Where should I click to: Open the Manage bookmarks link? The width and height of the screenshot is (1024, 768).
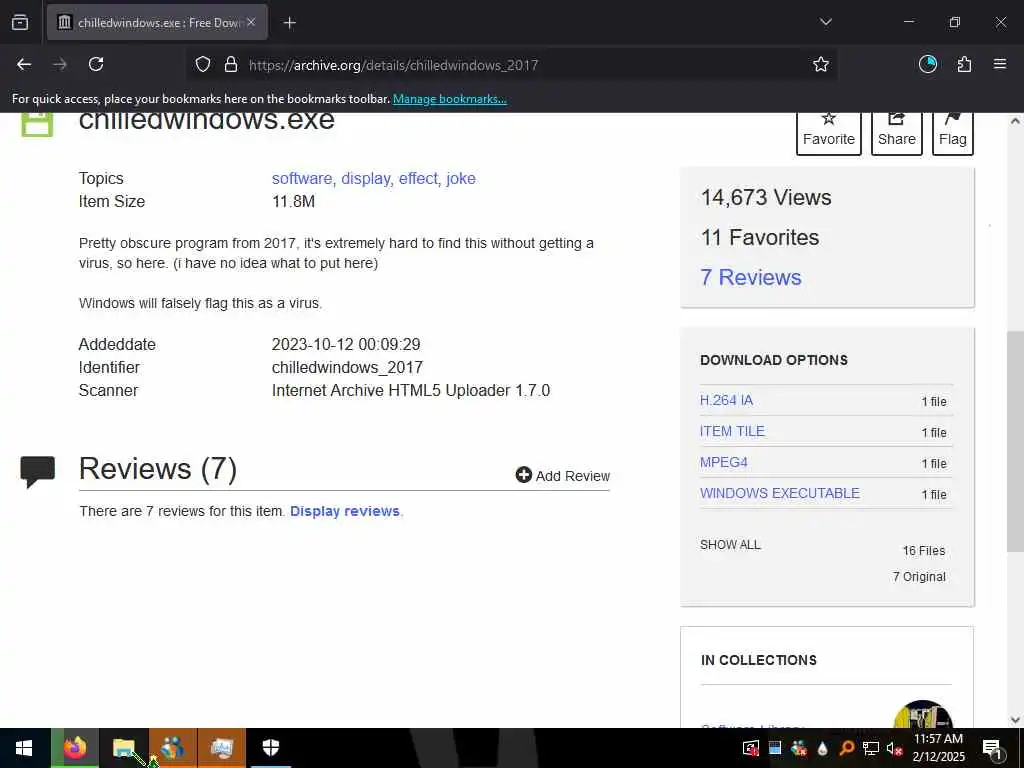coord(450,99)
